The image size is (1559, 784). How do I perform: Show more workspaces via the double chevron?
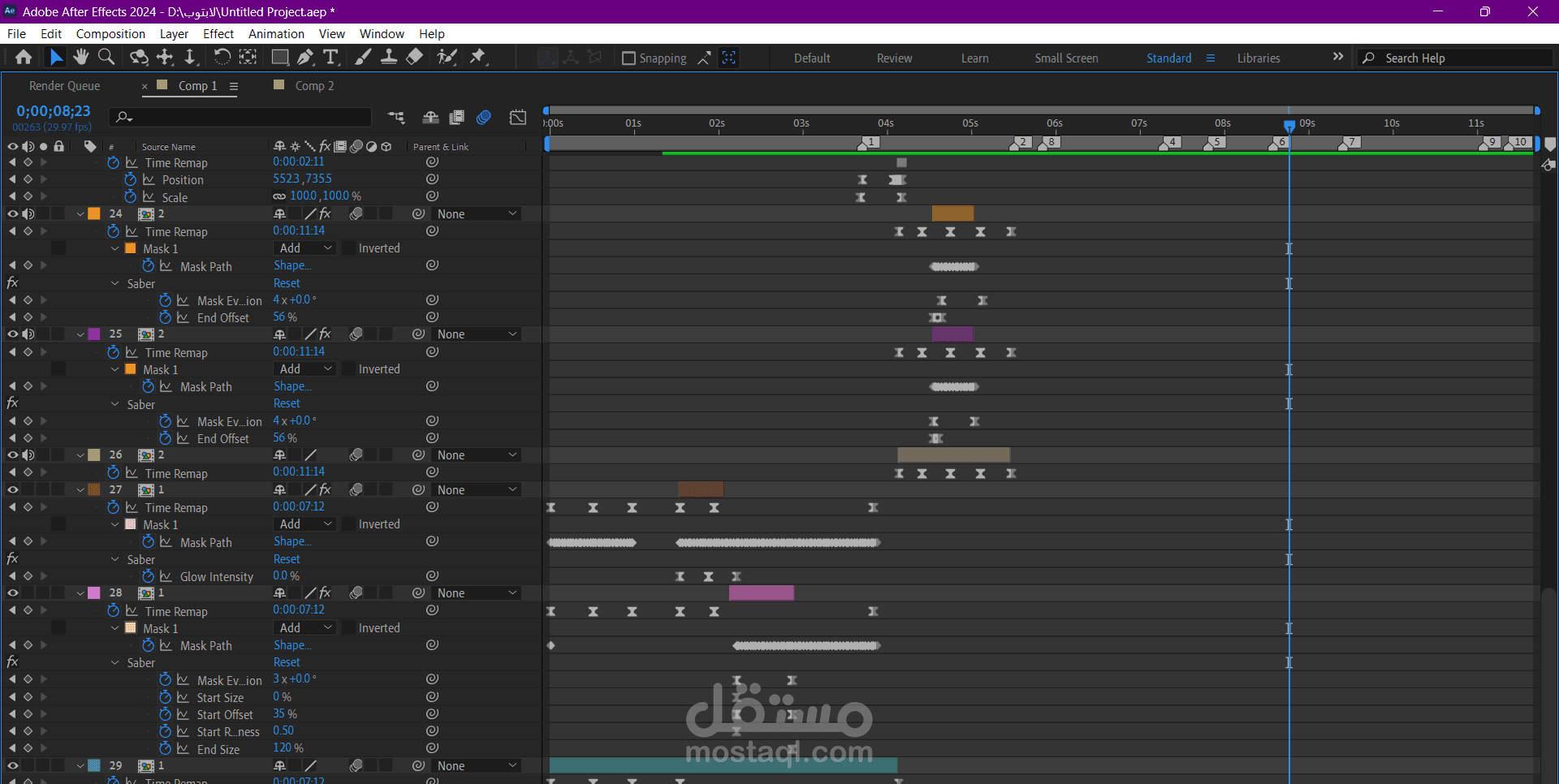[x=1338, y=57]
